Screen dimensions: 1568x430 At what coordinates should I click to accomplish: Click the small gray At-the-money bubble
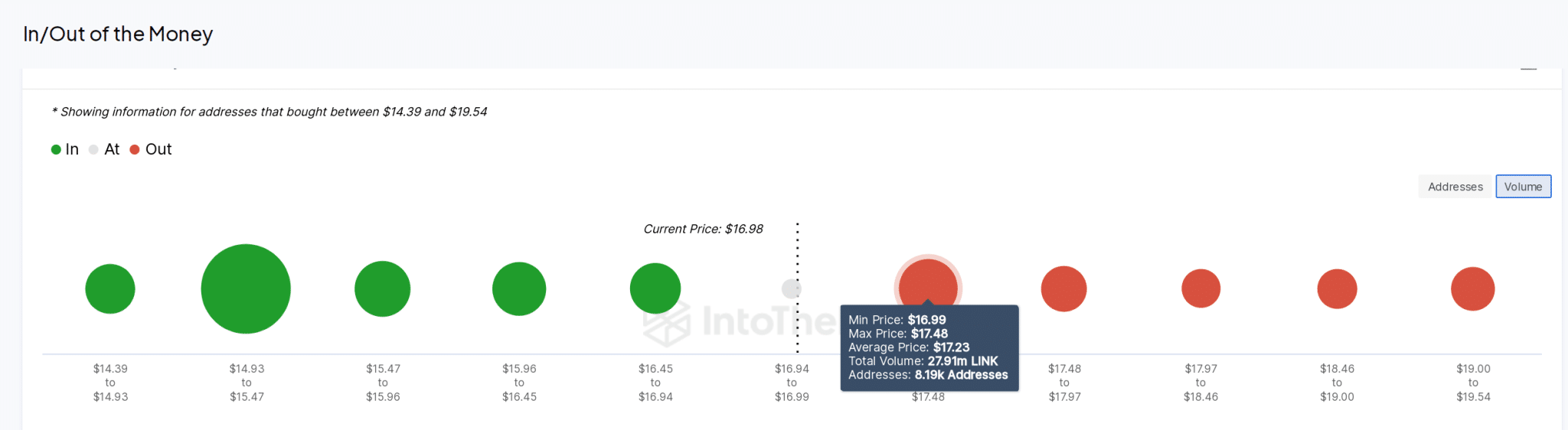click(x=791, y=289)
